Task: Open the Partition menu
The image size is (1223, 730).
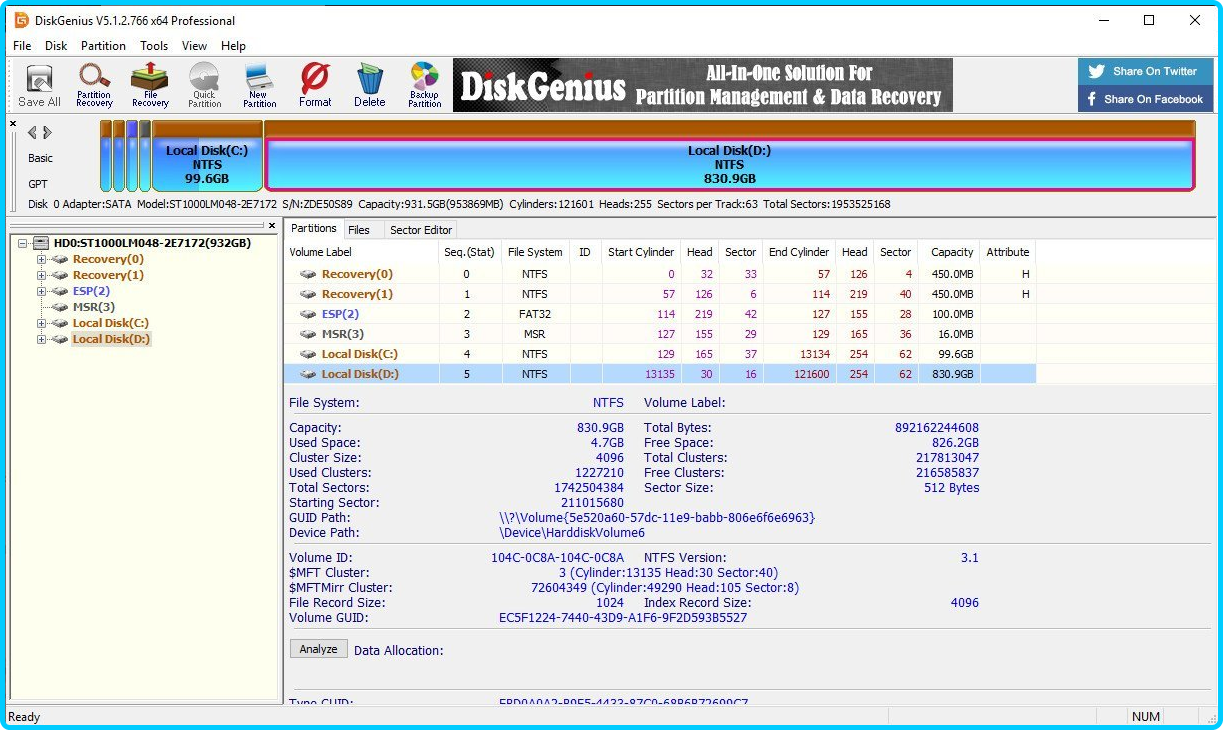Action: tap(103, 46)
